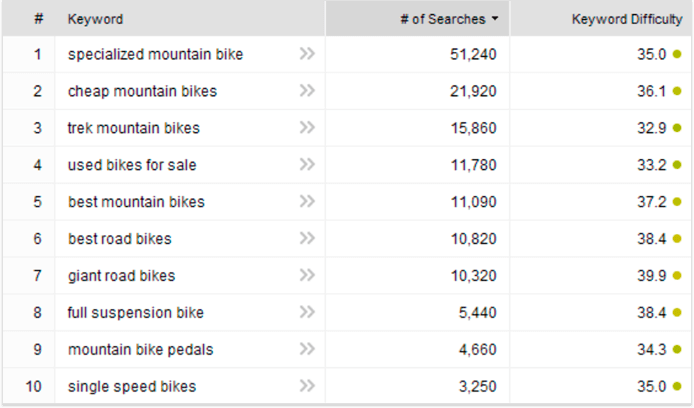
Task: Click the green dot beside 32.9 difficulty
Action: (677, 128)
